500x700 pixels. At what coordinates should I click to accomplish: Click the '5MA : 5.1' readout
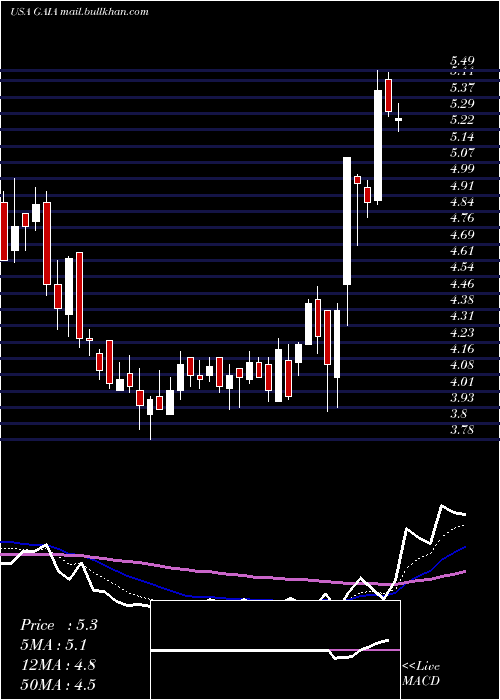[53, 645]
